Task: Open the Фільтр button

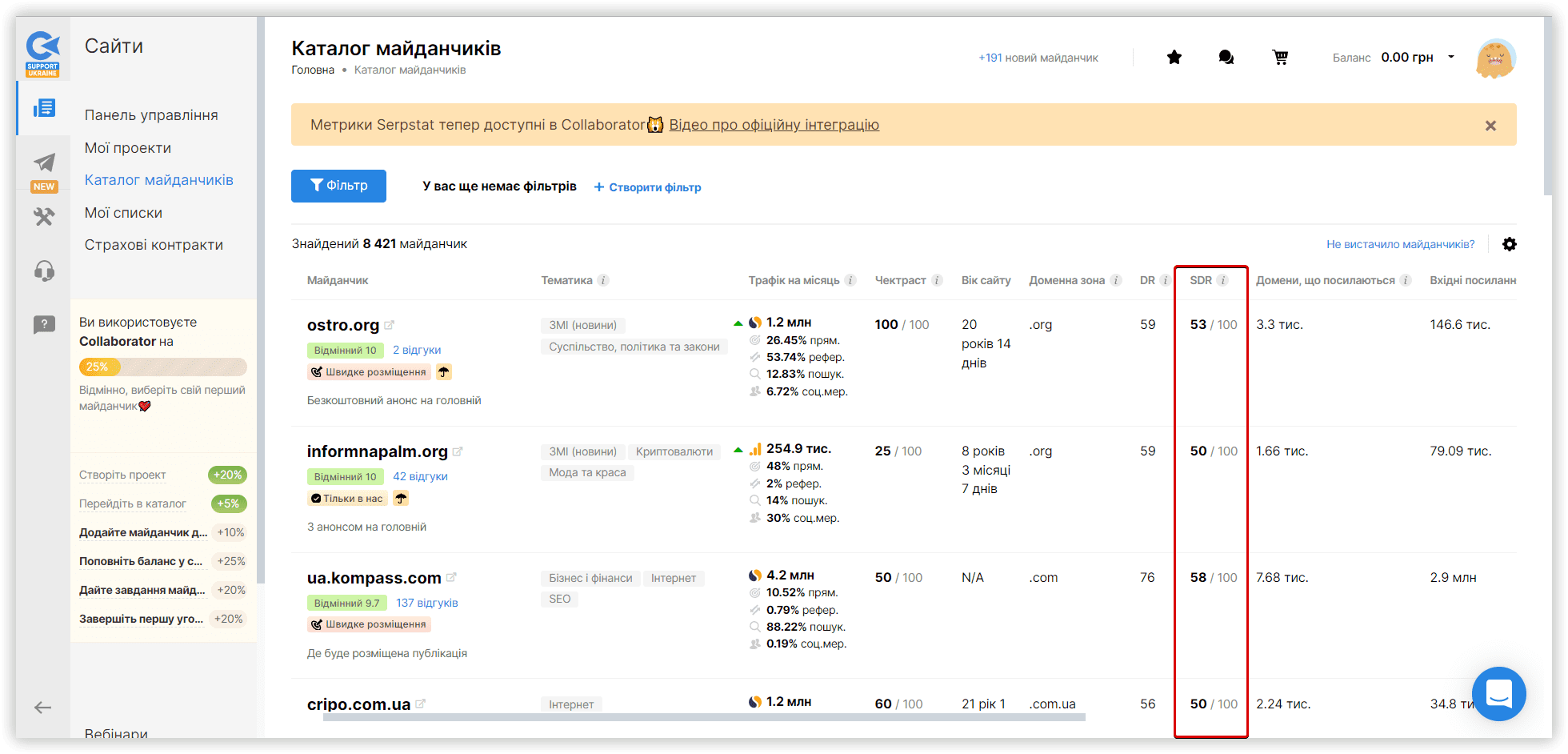Action: [x=338, y=186]
